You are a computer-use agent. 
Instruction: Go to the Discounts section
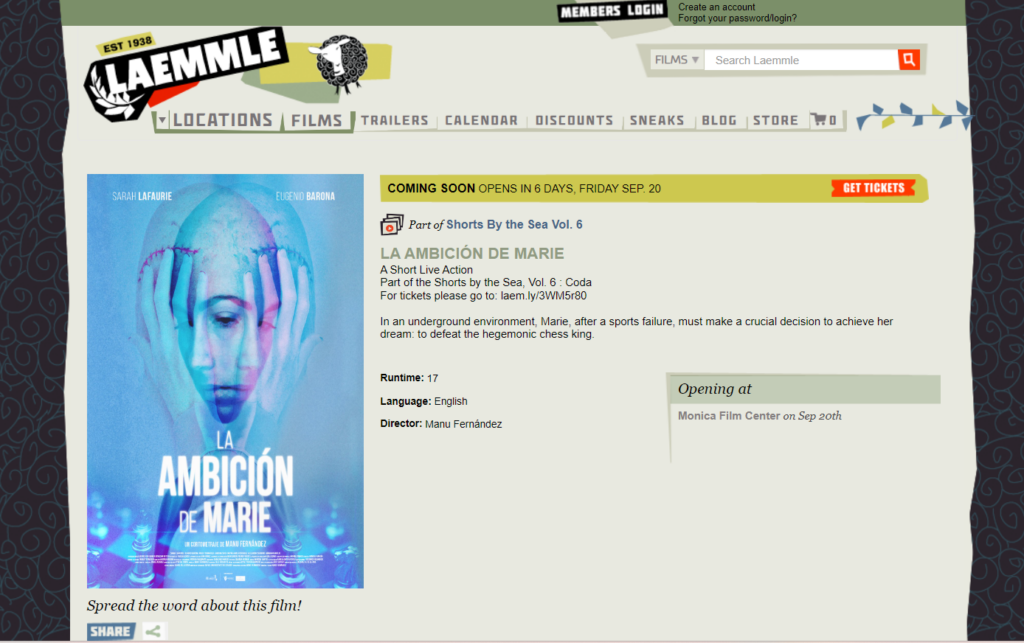(575, 121)
